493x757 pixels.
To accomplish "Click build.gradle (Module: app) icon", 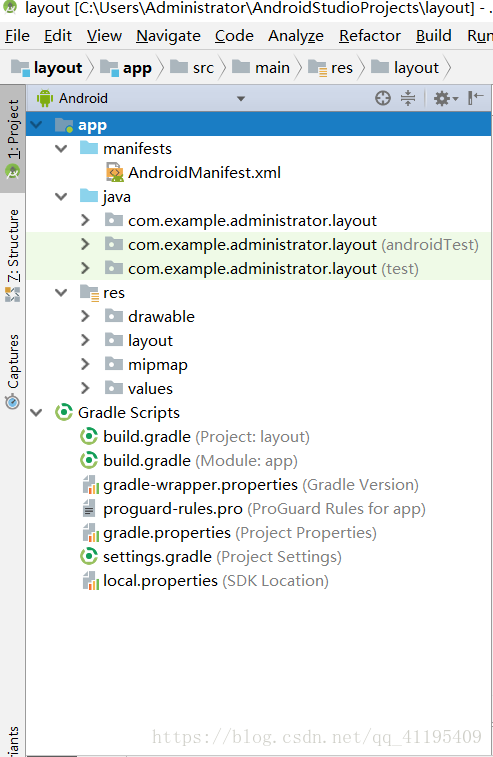I will [x=89, y=461].
